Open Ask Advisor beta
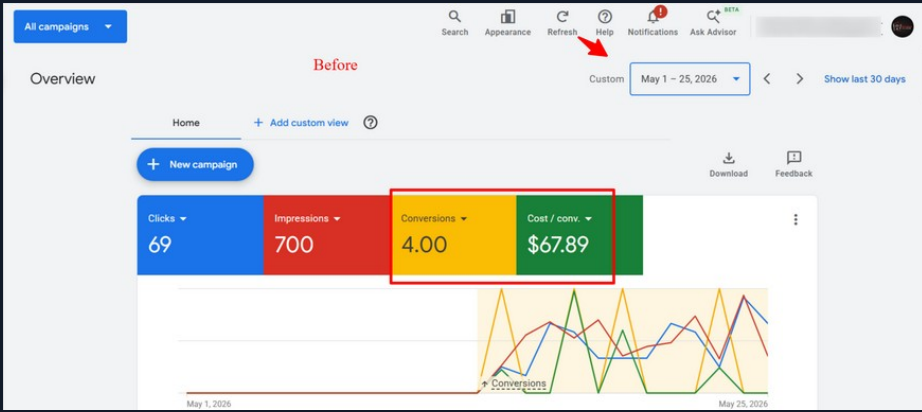Image resolution: width=922 pixels, height=412 pixels. coord(713,23)
